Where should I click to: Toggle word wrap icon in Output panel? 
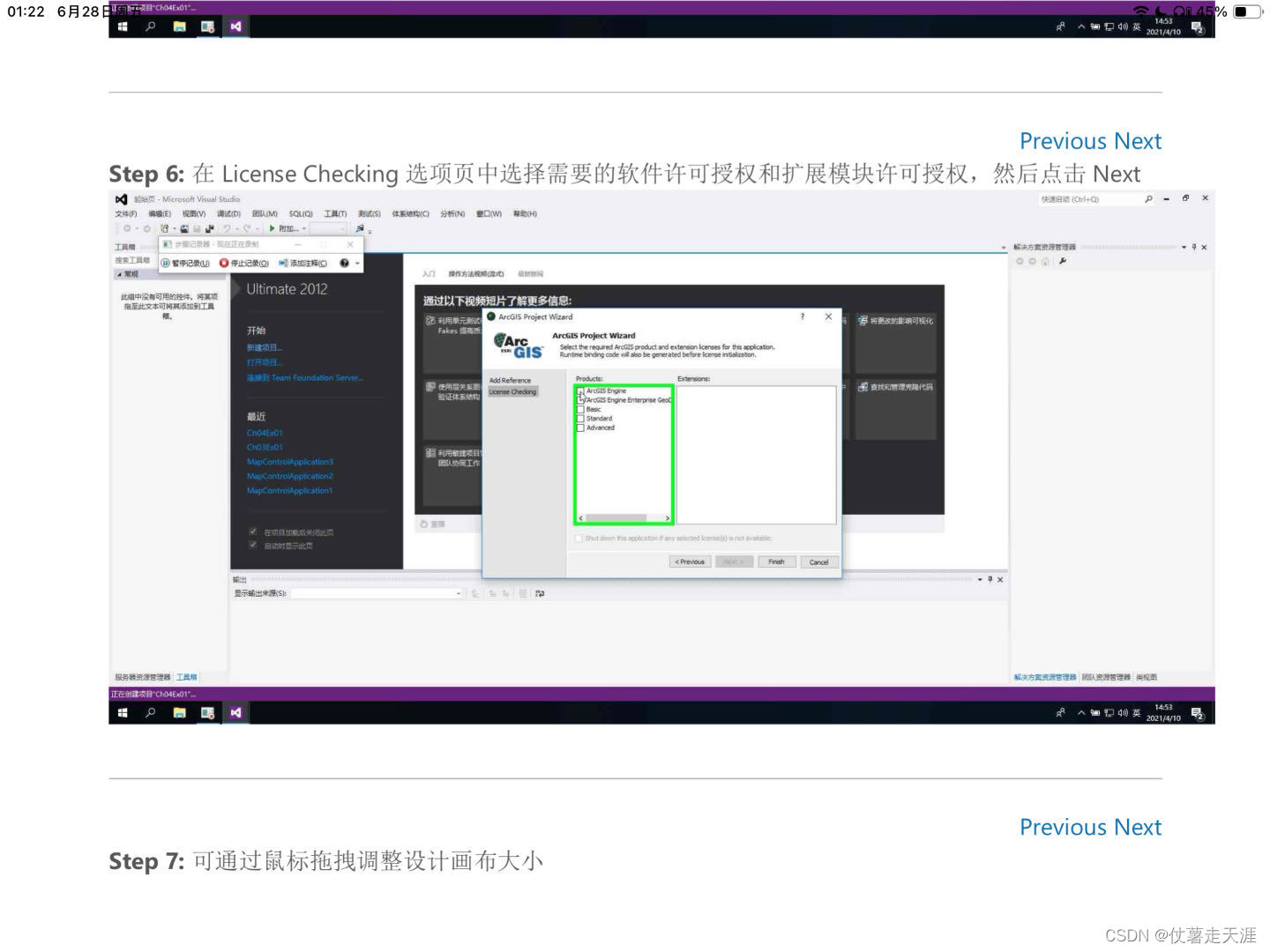point(540,594)
